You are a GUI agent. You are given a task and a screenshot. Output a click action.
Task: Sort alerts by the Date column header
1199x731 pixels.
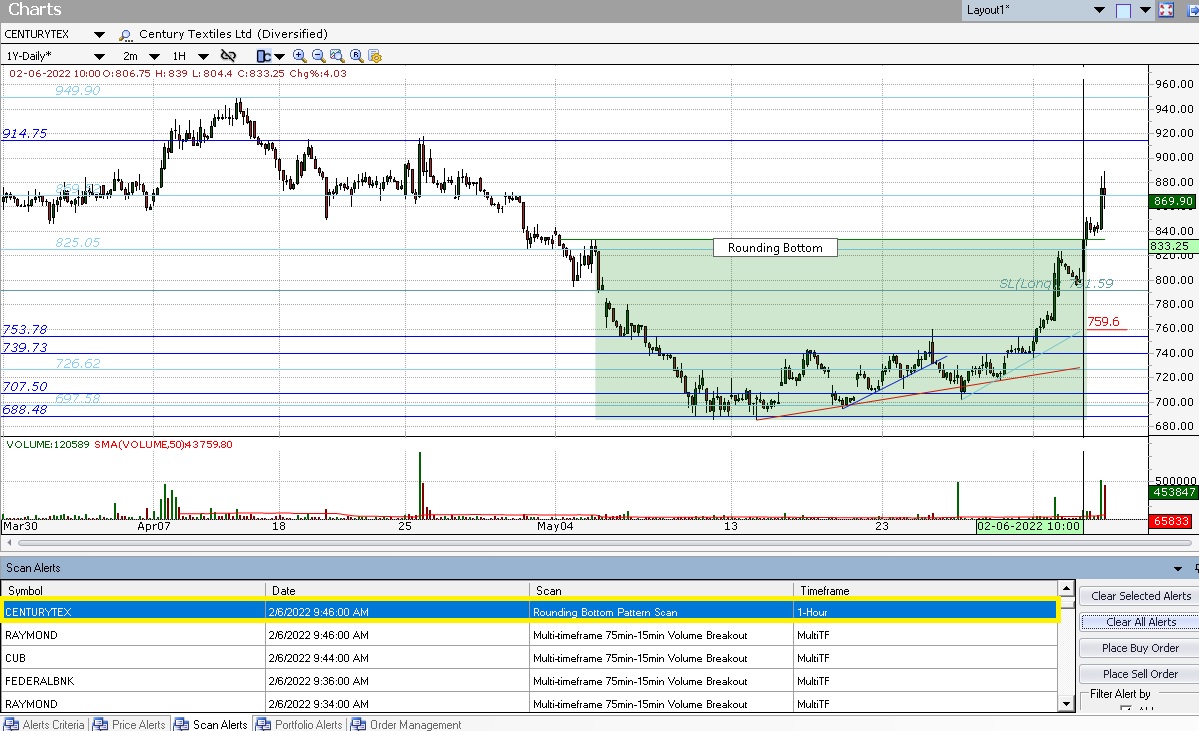(x=397, y=590)
